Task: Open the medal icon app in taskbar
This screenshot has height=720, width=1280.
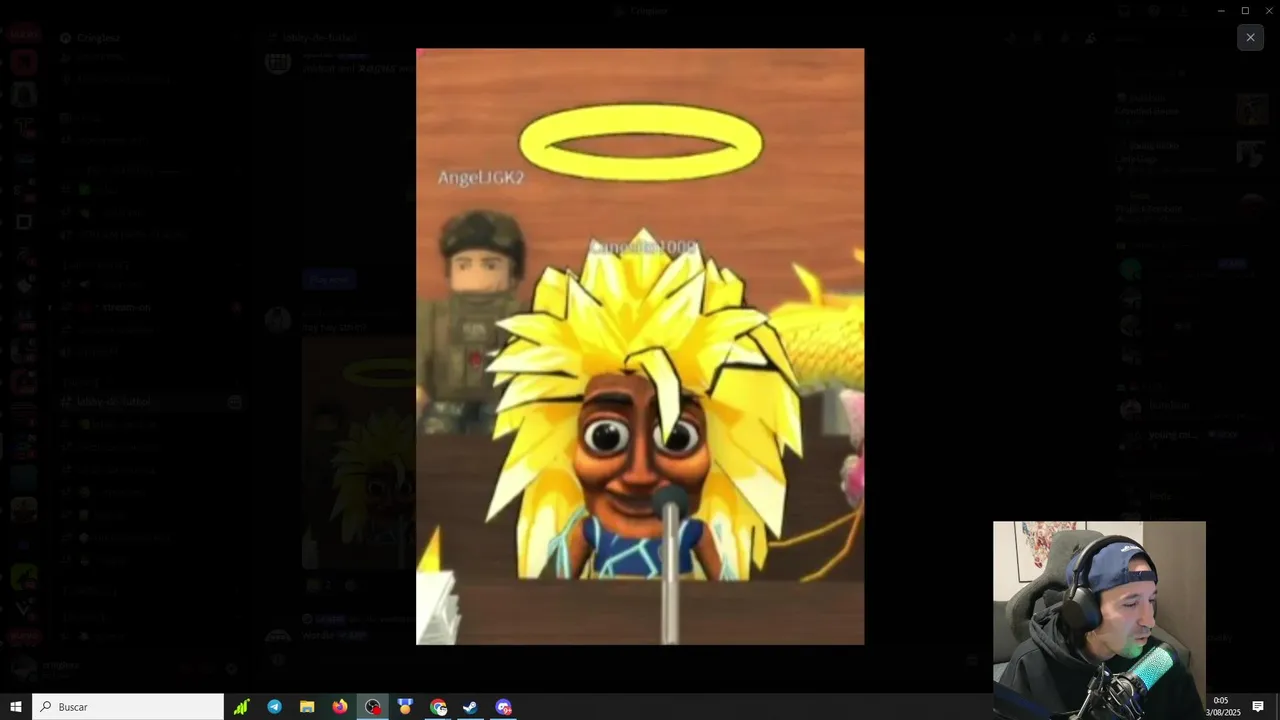Action: click(405, 707)
